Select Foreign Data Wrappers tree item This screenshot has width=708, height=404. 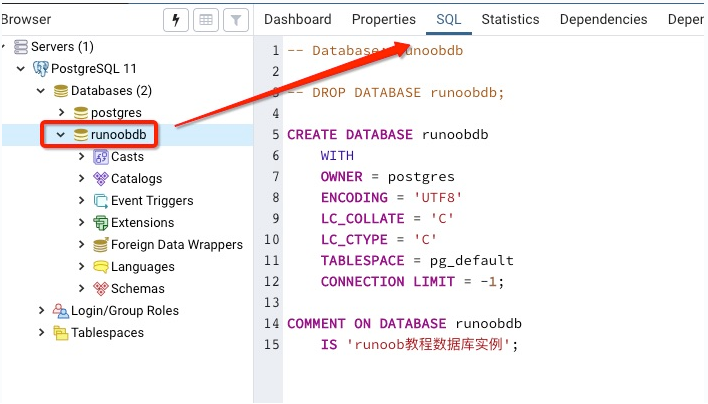point(176,245)
